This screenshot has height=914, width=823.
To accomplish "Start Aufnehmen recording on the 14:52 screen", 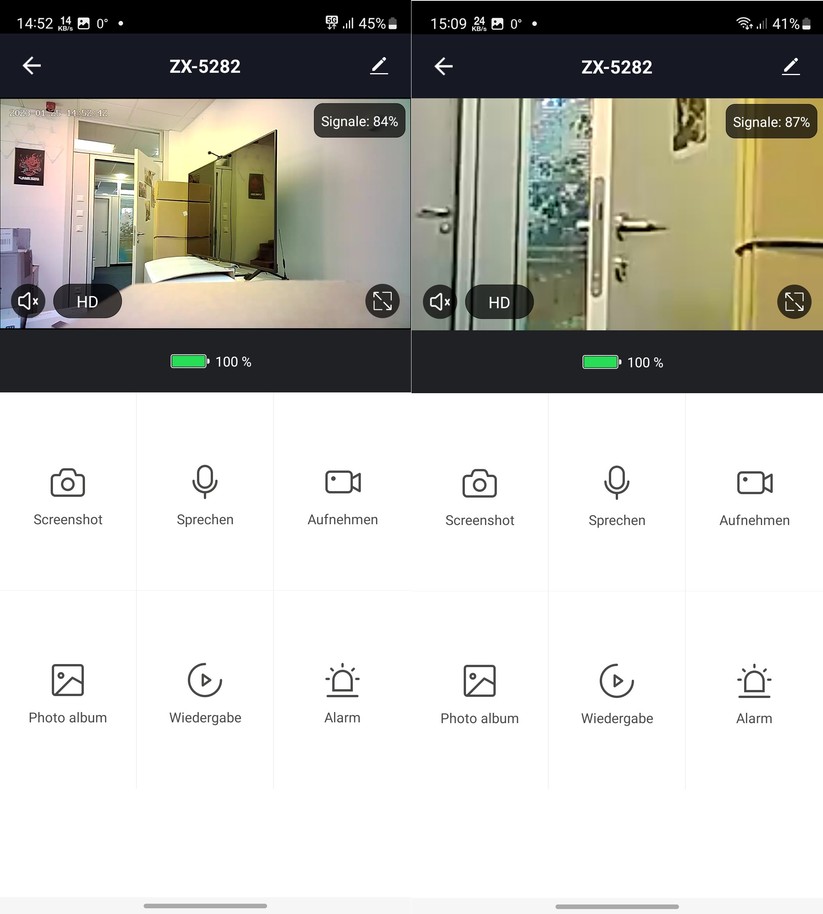I will pos(342,495).
